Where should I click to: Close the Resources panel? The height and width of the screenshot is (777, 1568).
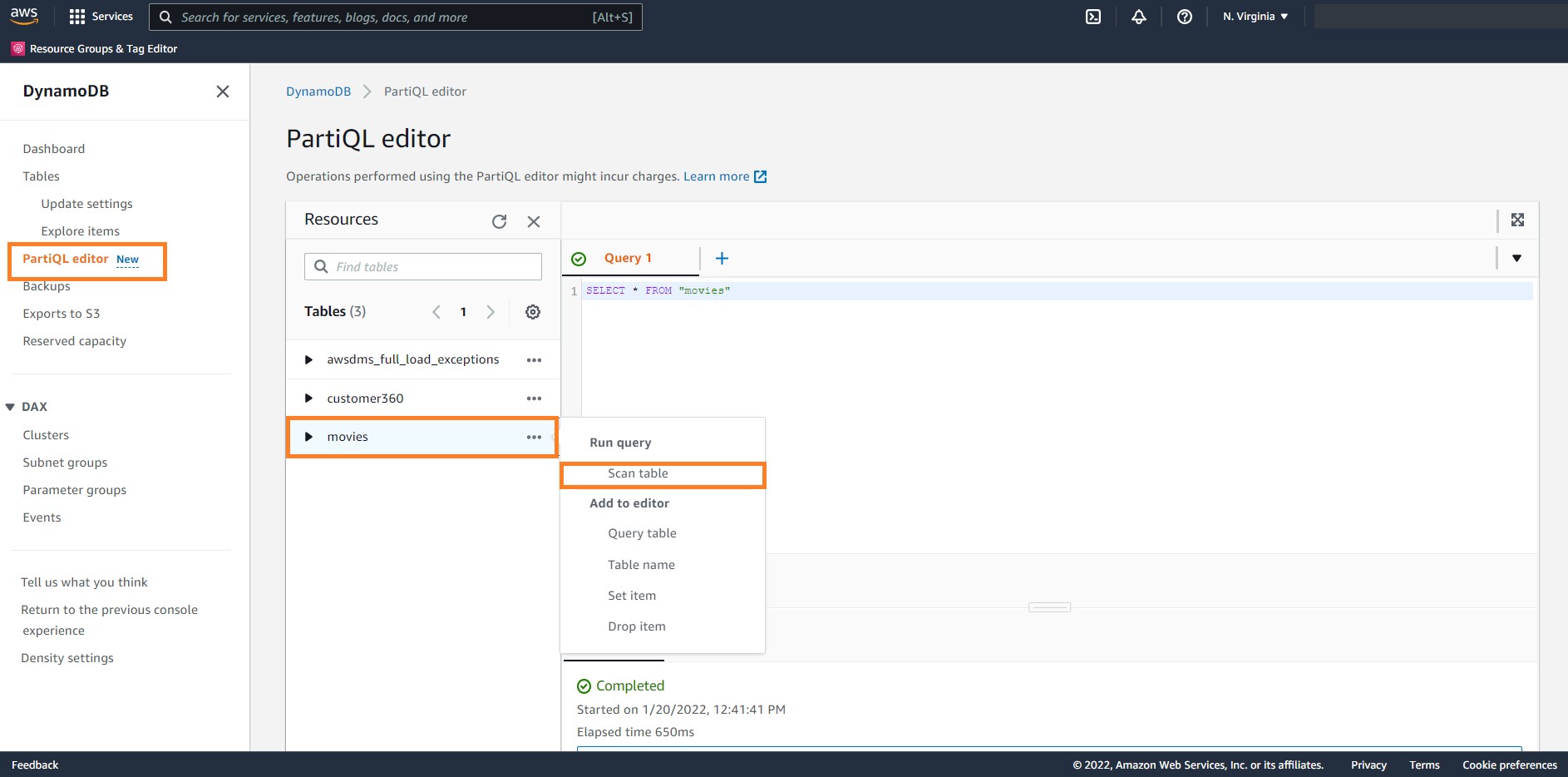click(534, 221)
